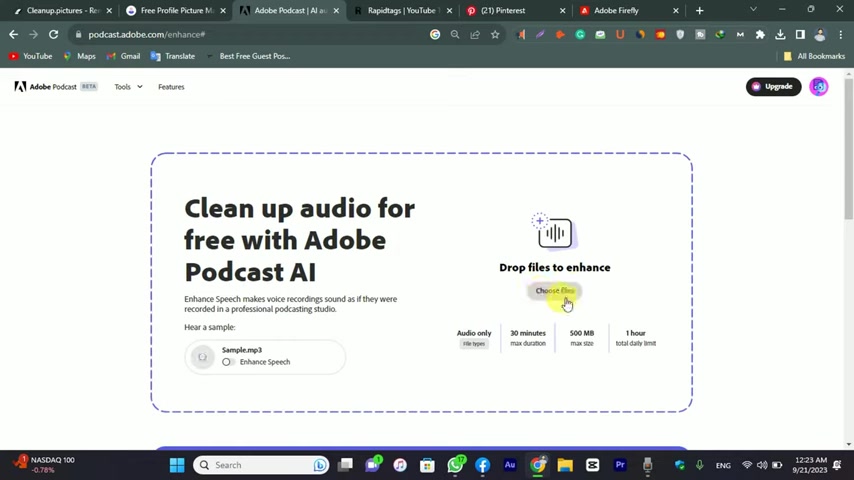Screen dimensions: 854x480
Task: Switch to the Rapidtags YouTube tab
Action: click(402, 10)
